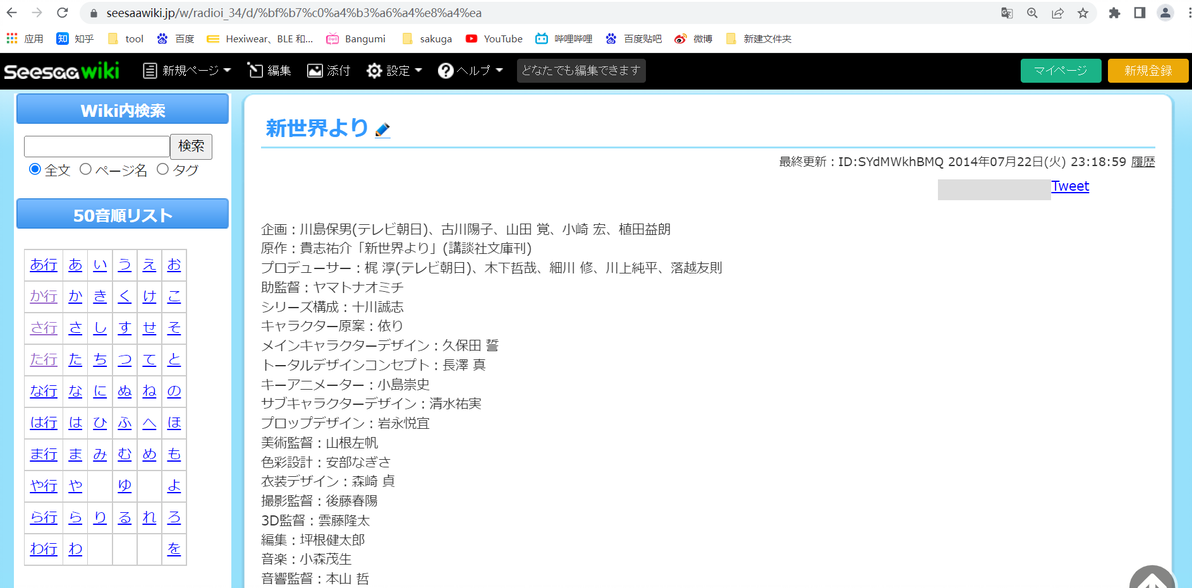The height and width of the screenshot is (588, 1192).
Task: Click the share page icon
Action: coord(1057,13)
